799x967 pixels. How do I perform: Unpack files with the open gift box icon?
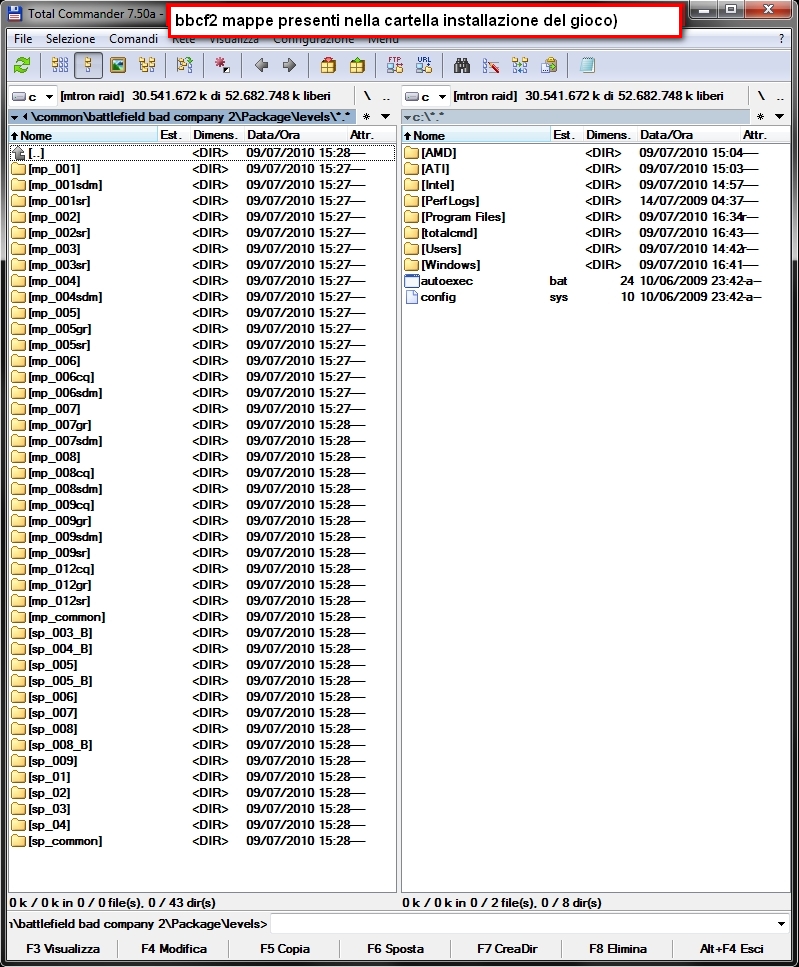[358, 65]
